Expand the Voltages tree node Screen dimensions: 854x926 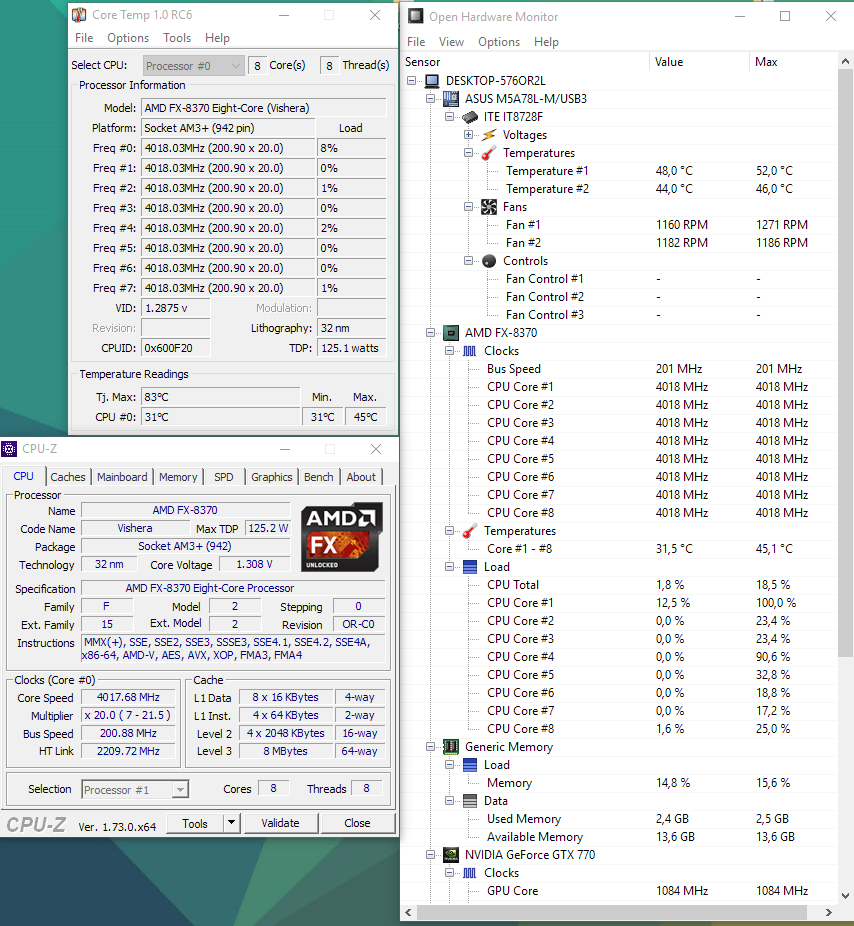[468, 135]
